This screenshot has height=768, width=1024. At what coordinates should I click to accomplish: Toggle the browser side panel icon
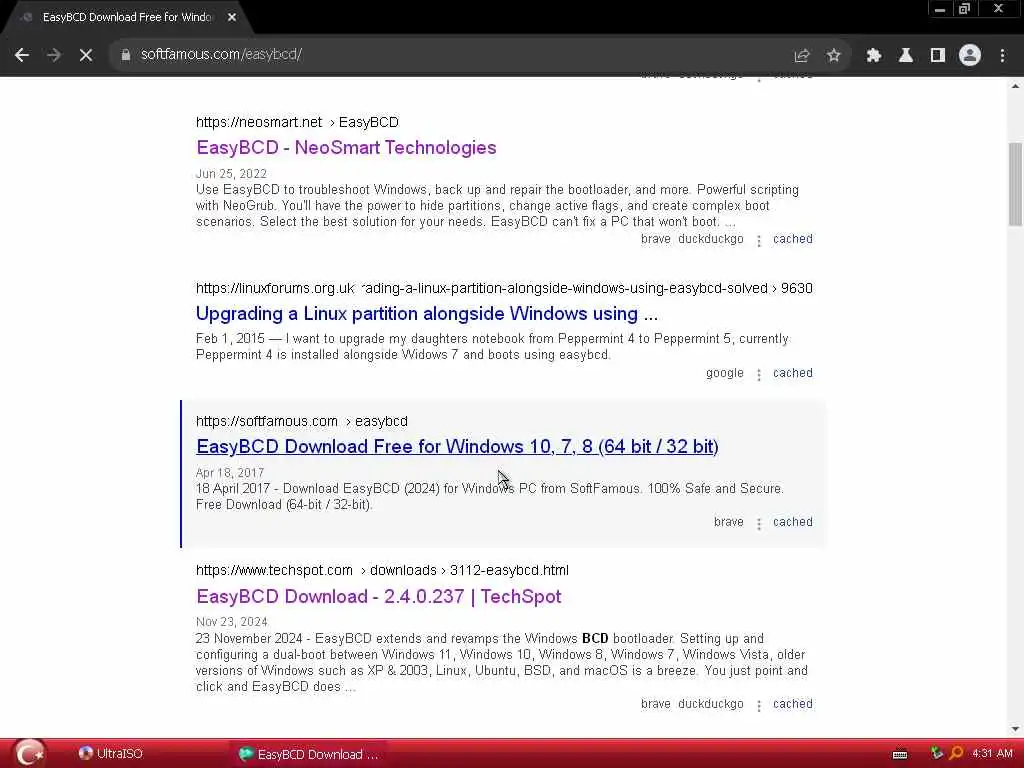click(x=938, y=56)
